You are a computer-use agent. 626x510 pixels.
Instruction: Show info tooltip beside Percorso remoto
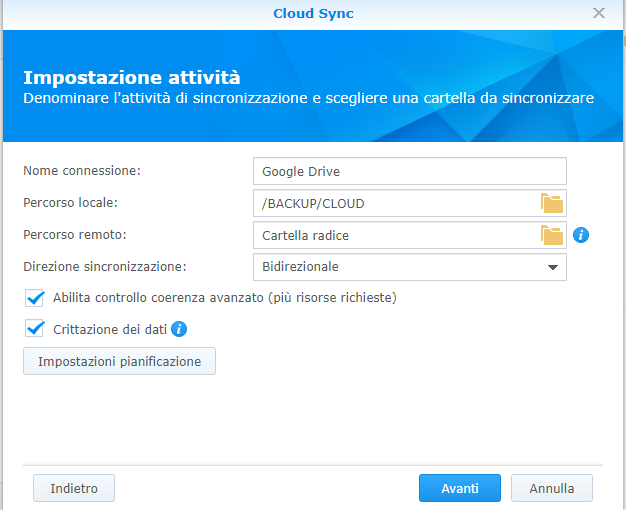[580, 235]
